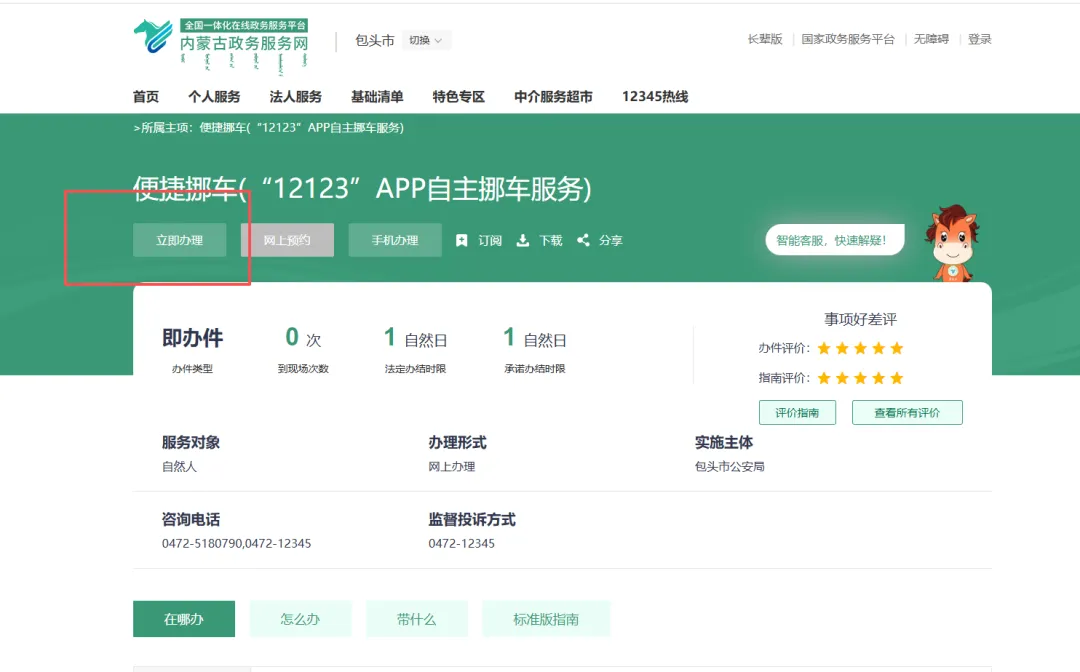Click the first star of 办件评价
1080x672 pixels.
pos(824,348)
